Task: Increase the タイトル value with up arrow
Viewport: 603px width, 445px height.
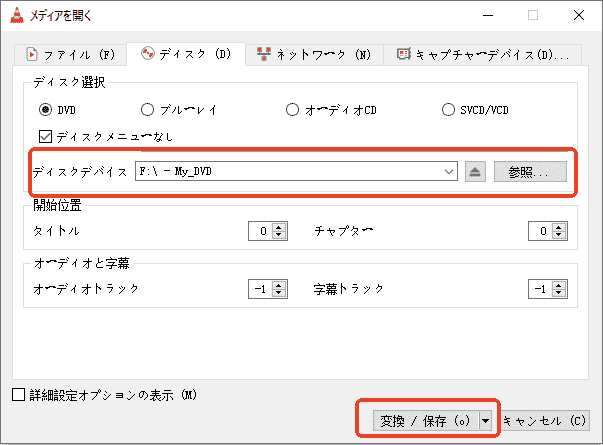Action: (x=279, y=227)
